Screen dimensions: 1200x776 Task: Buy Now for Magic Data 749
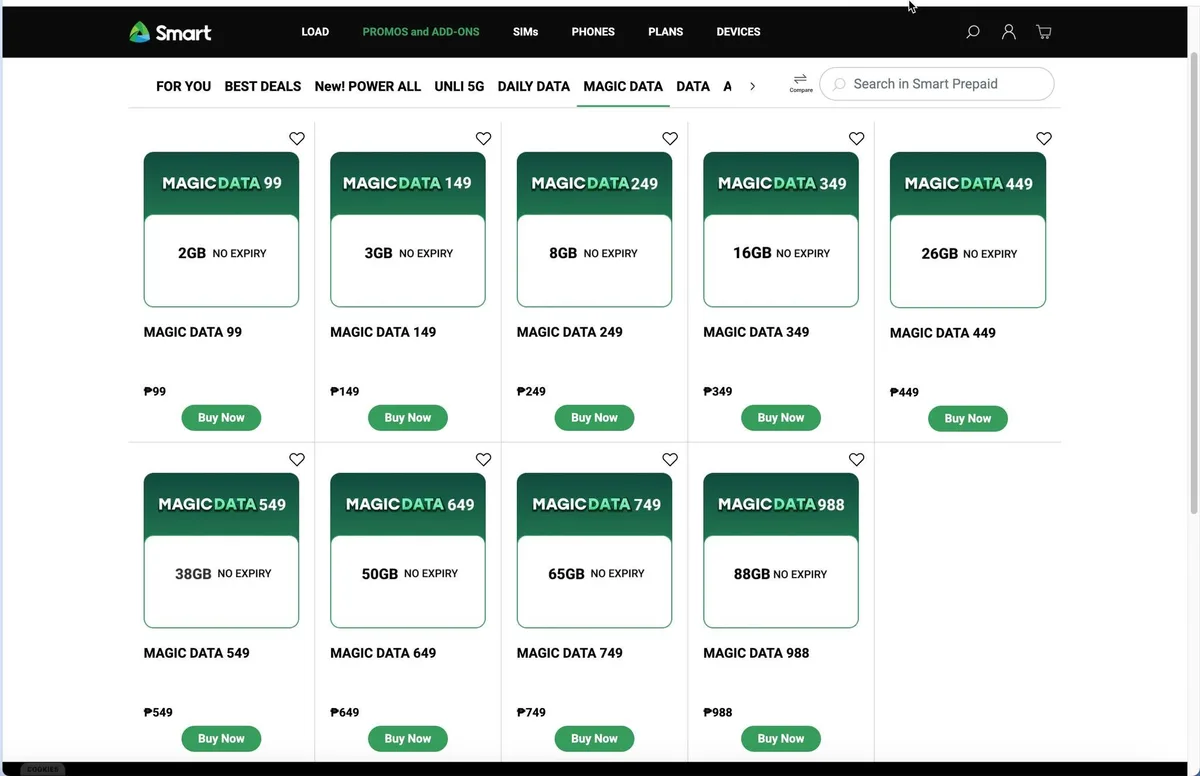[594, 739]
